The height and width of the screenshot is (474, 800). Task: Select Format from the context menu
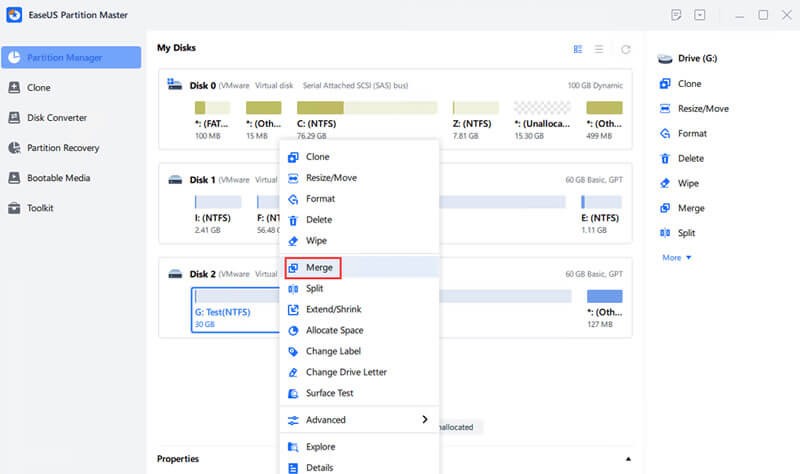coord(359,198)
